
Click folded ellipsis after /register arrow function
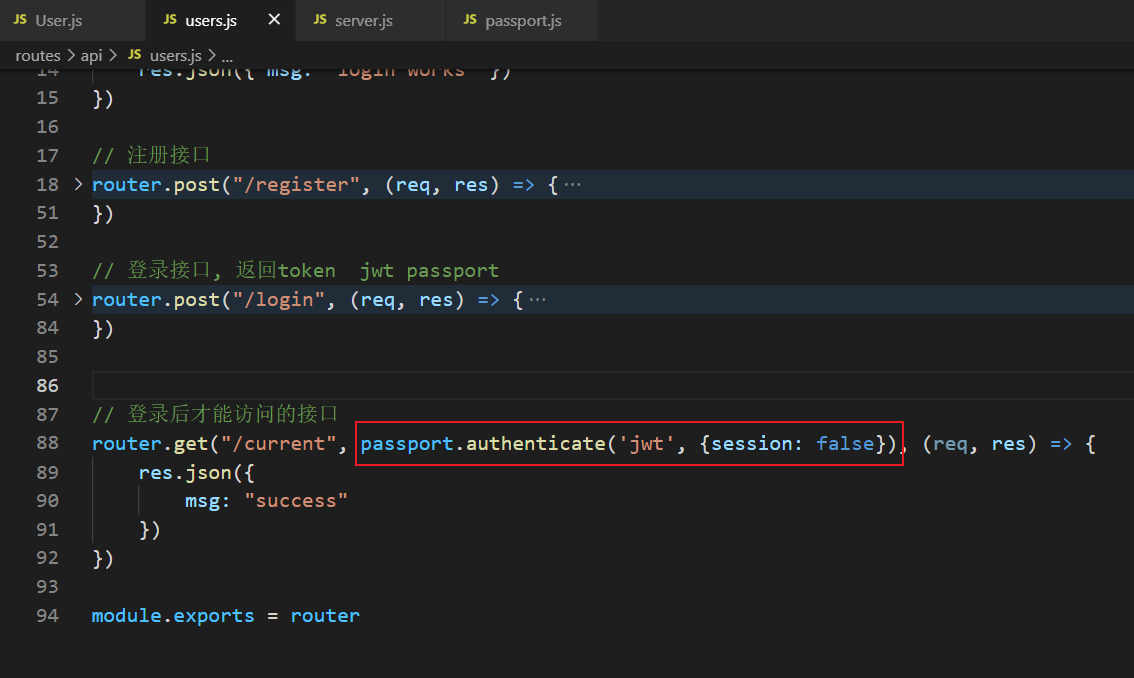tap(572, 185)
